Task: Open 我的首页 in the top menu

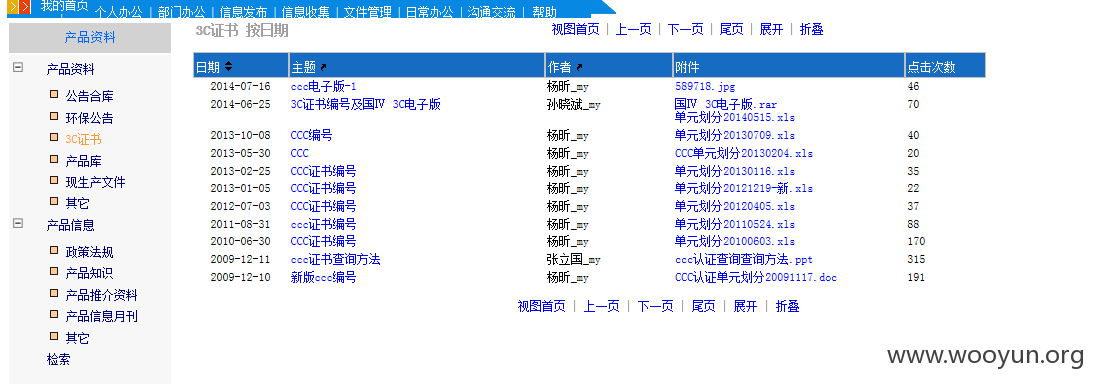Action: [64, 6]
